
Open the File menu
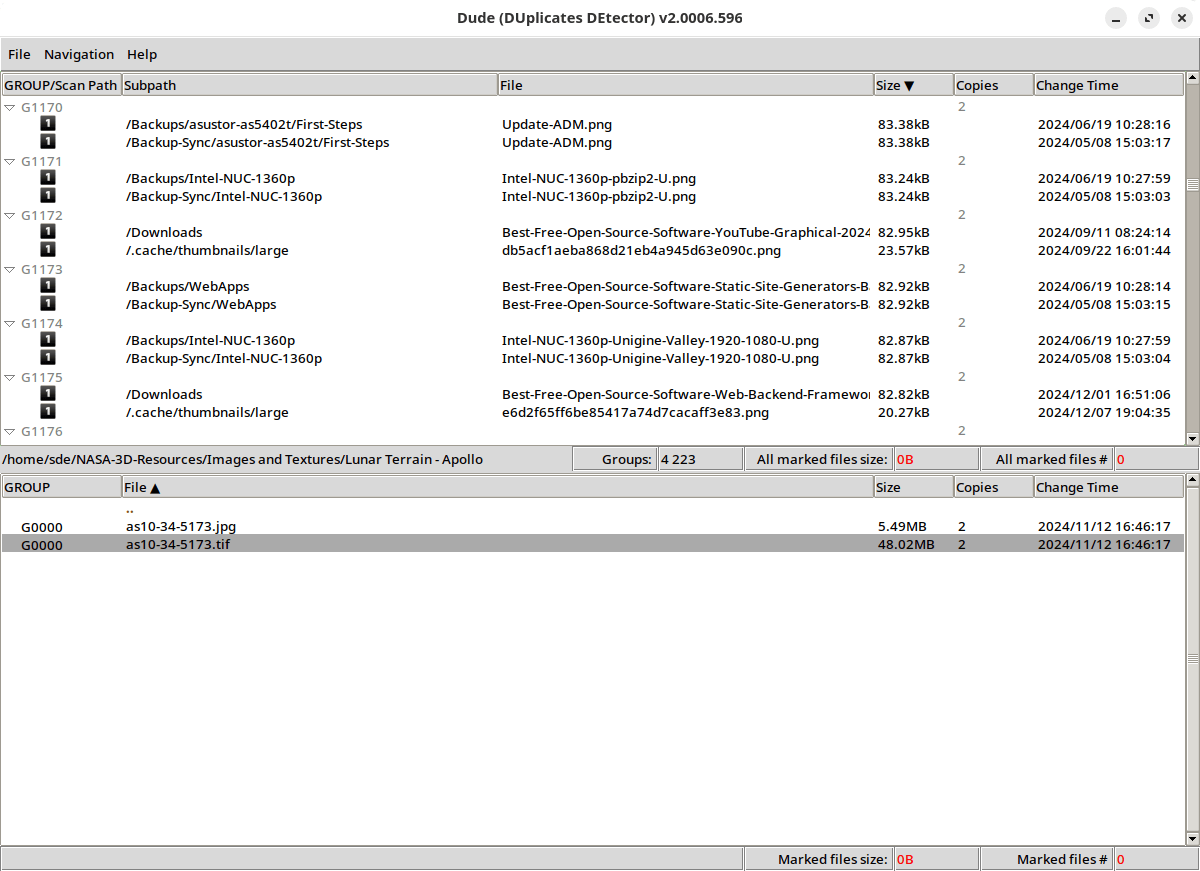click(x=19, y=54)
